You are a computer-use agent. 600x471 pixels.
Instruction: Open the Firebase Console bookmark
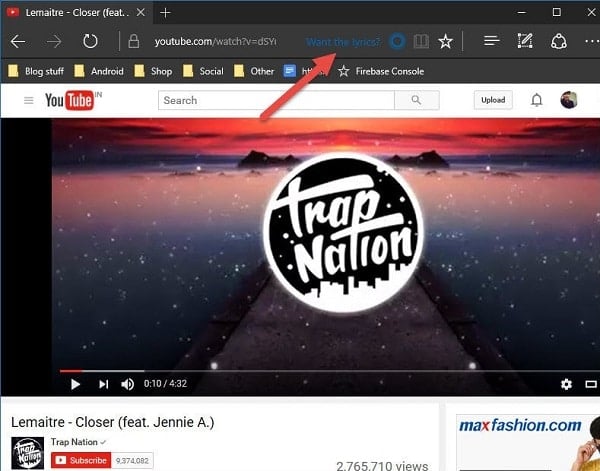(382, 71)
